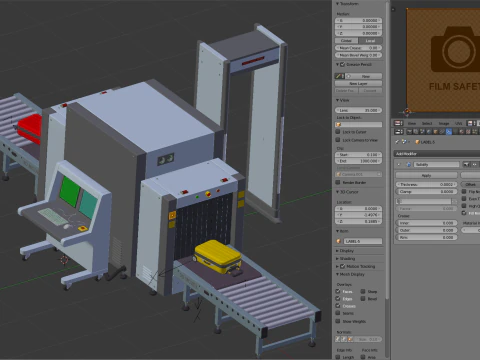Image resolution: width=480 pixels, height=360 pixels.
Task: Open the Add Modifier dropdown
Action: click(x=437, y=154)
